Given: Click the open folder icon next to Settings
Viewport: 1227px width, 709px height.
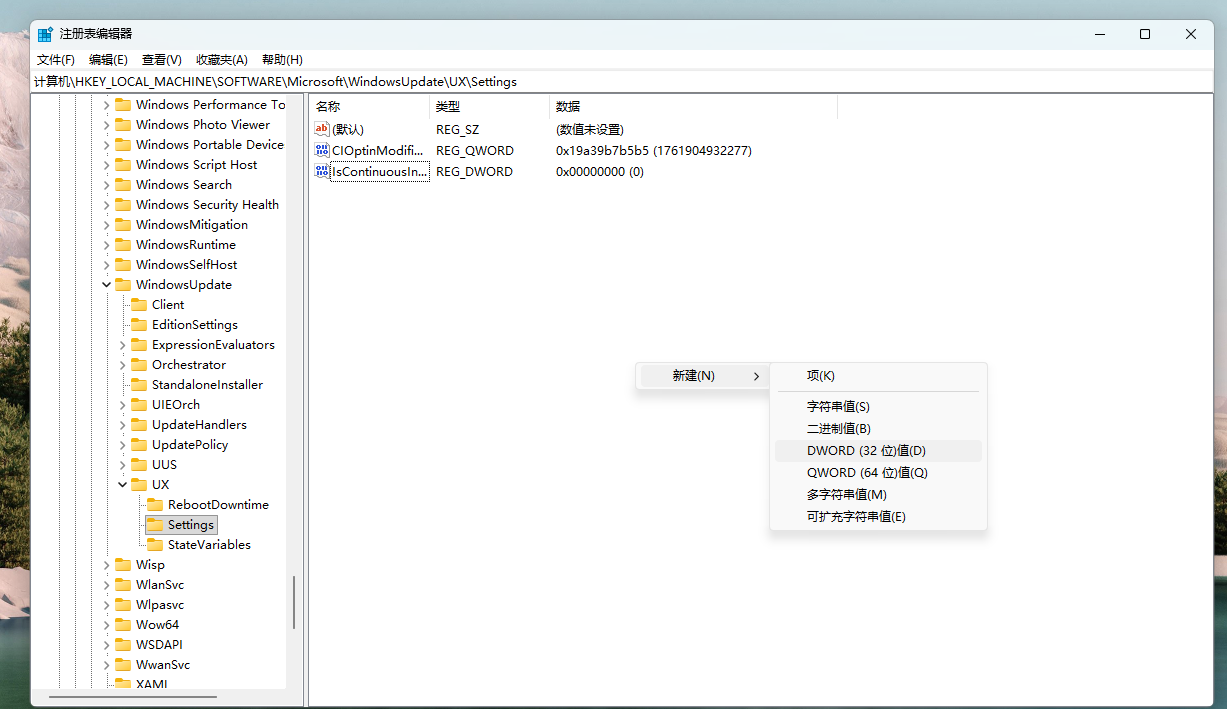Looking at the screenshot, I should tap(155, 525).
